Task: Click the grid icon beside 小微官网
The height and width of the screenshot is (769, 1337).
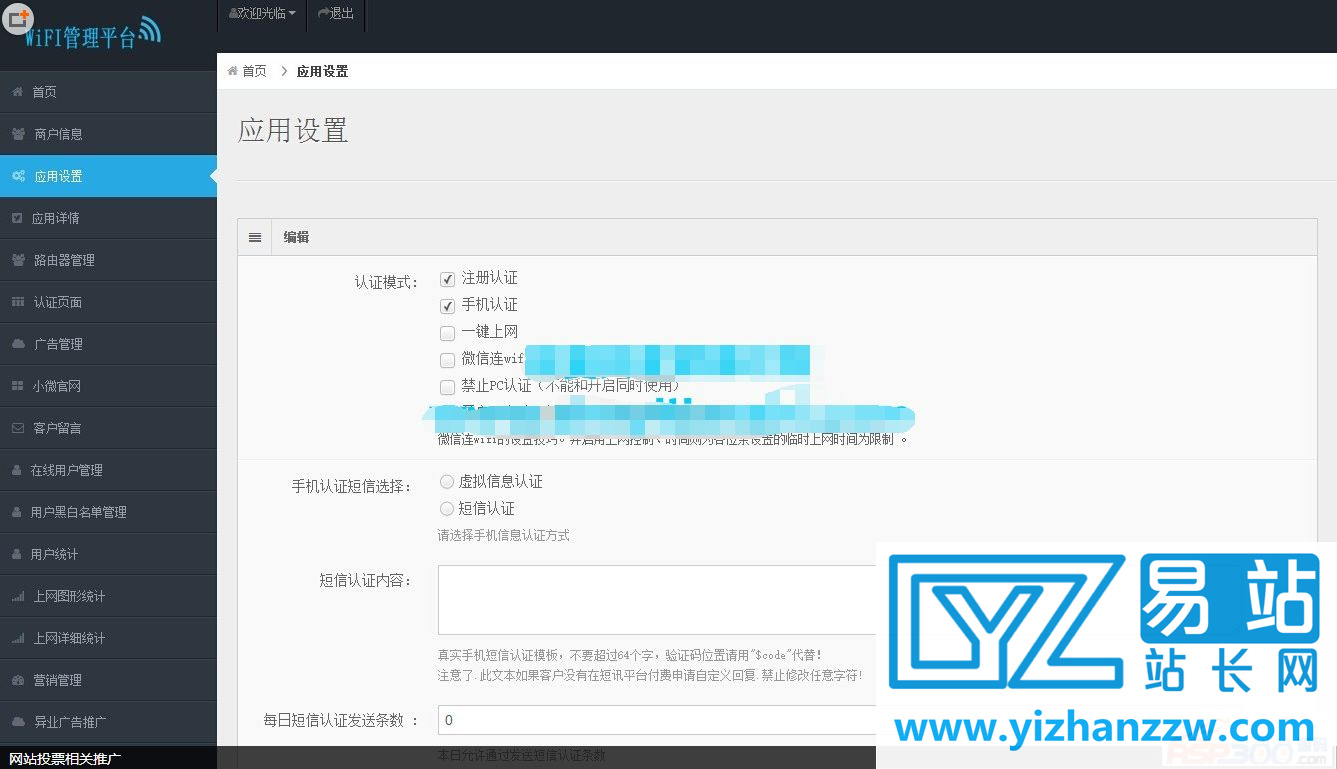Action: coord(18,386)
